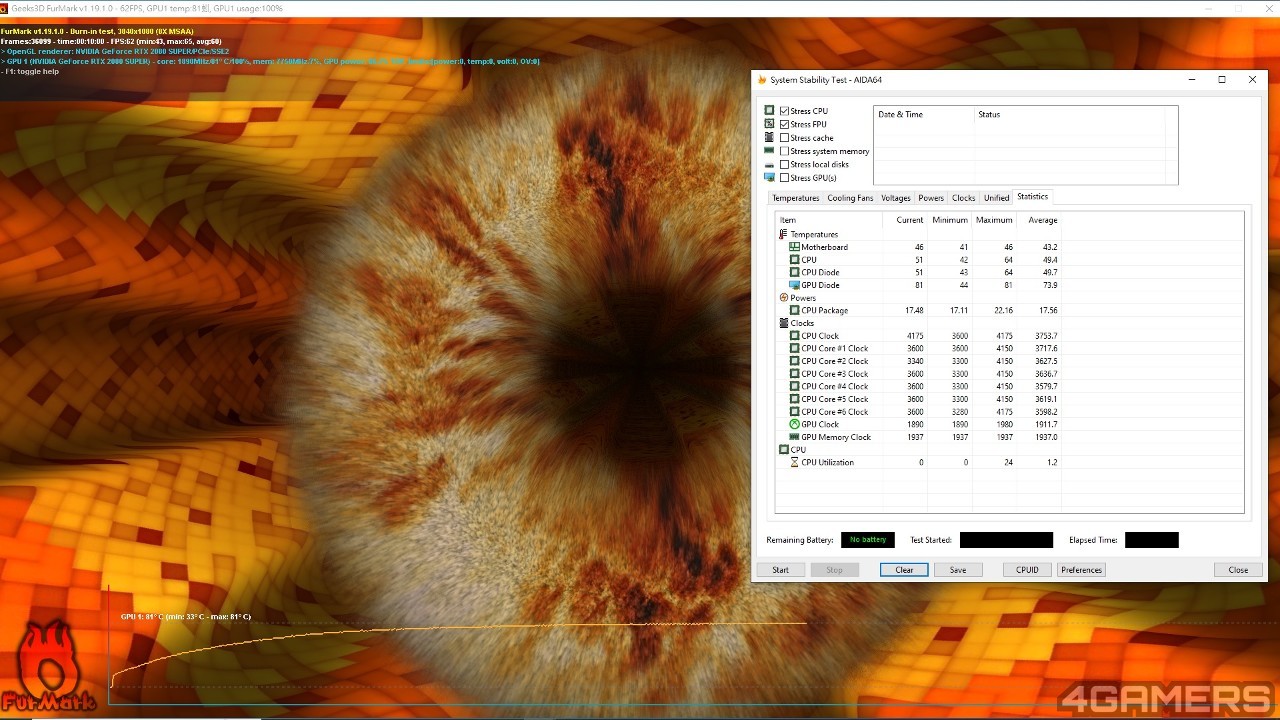Click the Motherboard row icon
1280x720 pixels.
coord(795,247)
